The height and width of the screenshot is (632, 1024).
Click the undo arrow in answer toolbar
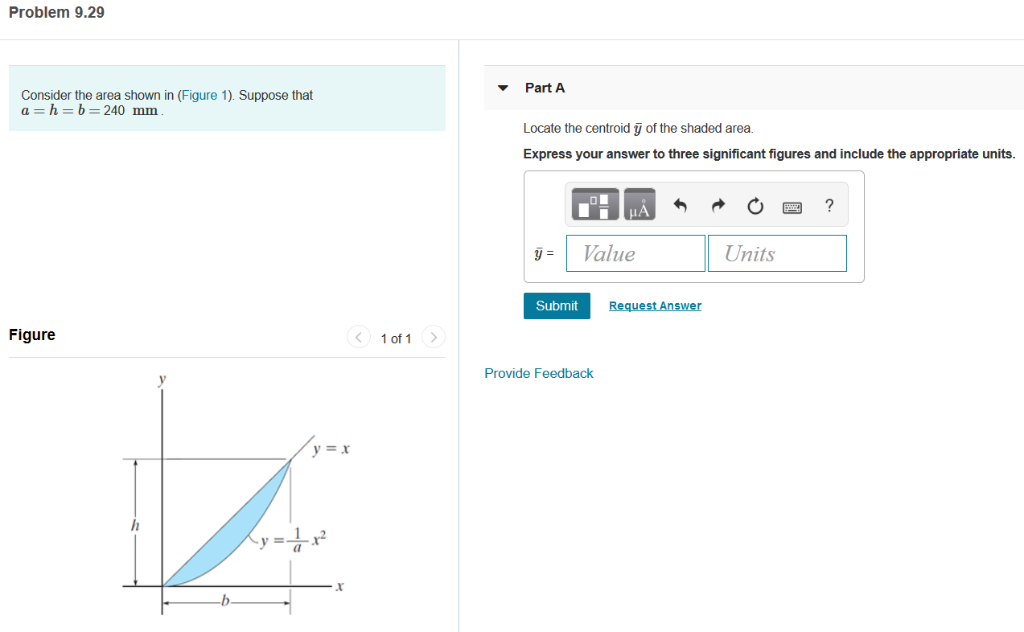683,204
